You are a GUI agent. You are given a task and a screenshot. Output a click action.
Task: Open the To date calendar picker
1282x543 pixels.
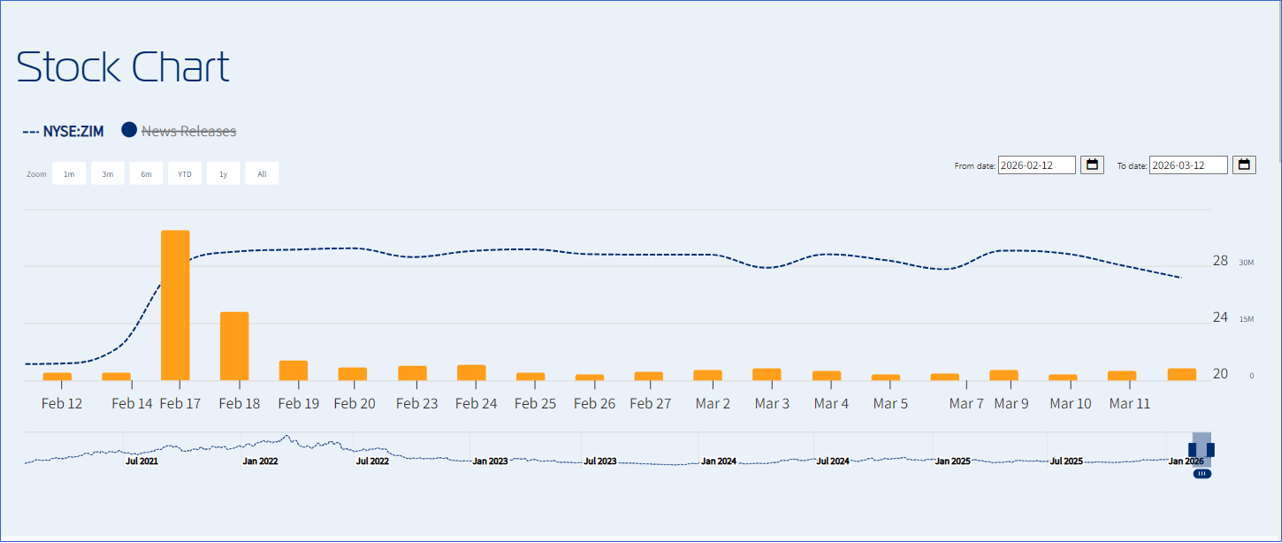(1244, 165)
